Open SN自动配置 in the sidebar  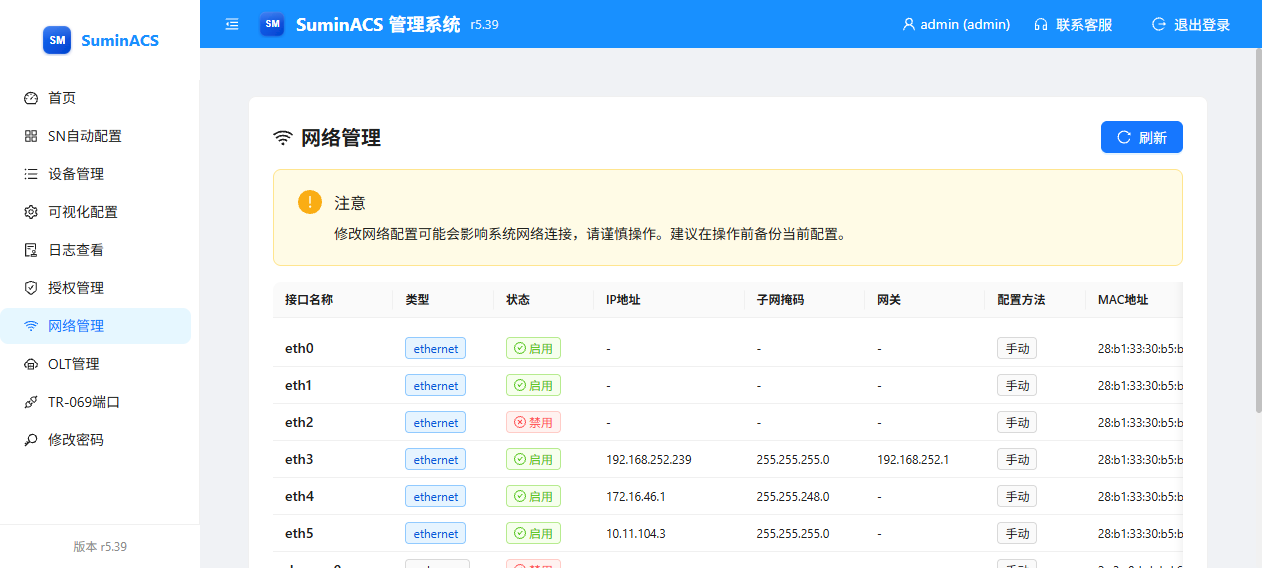[x=95, y=136]
